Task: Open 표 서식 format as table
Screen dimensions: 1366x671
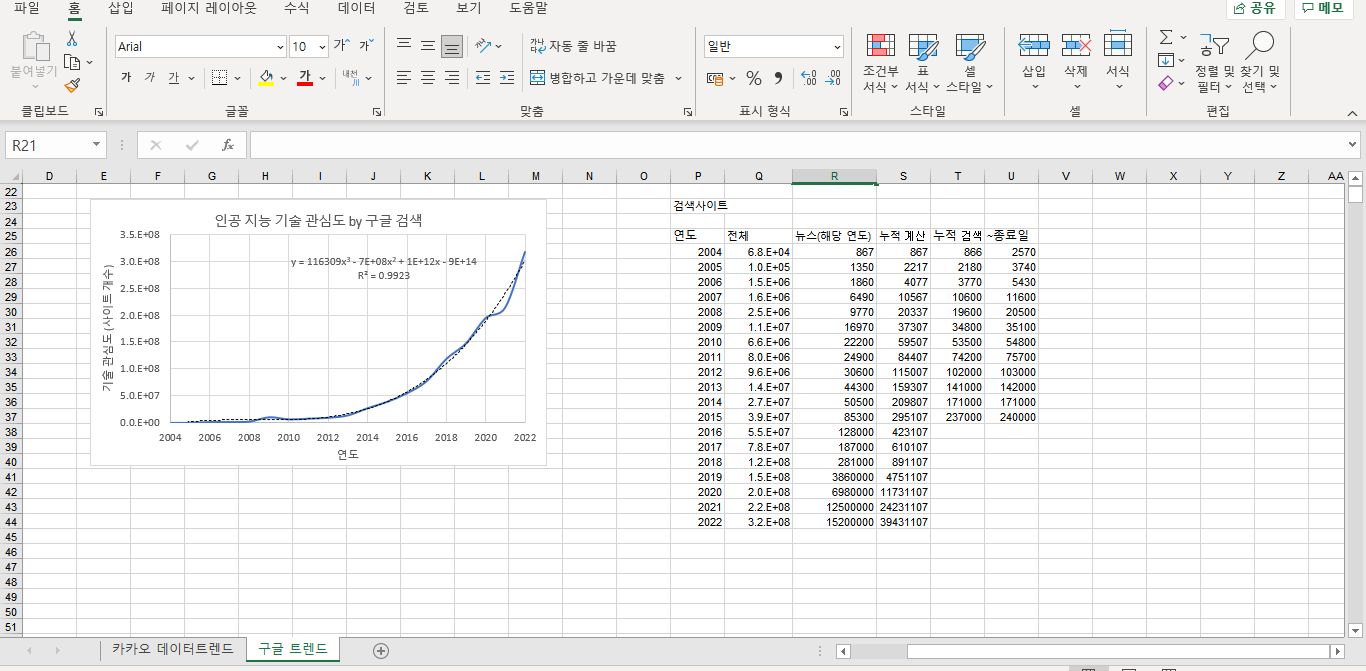Action: [x=923, y=62]
